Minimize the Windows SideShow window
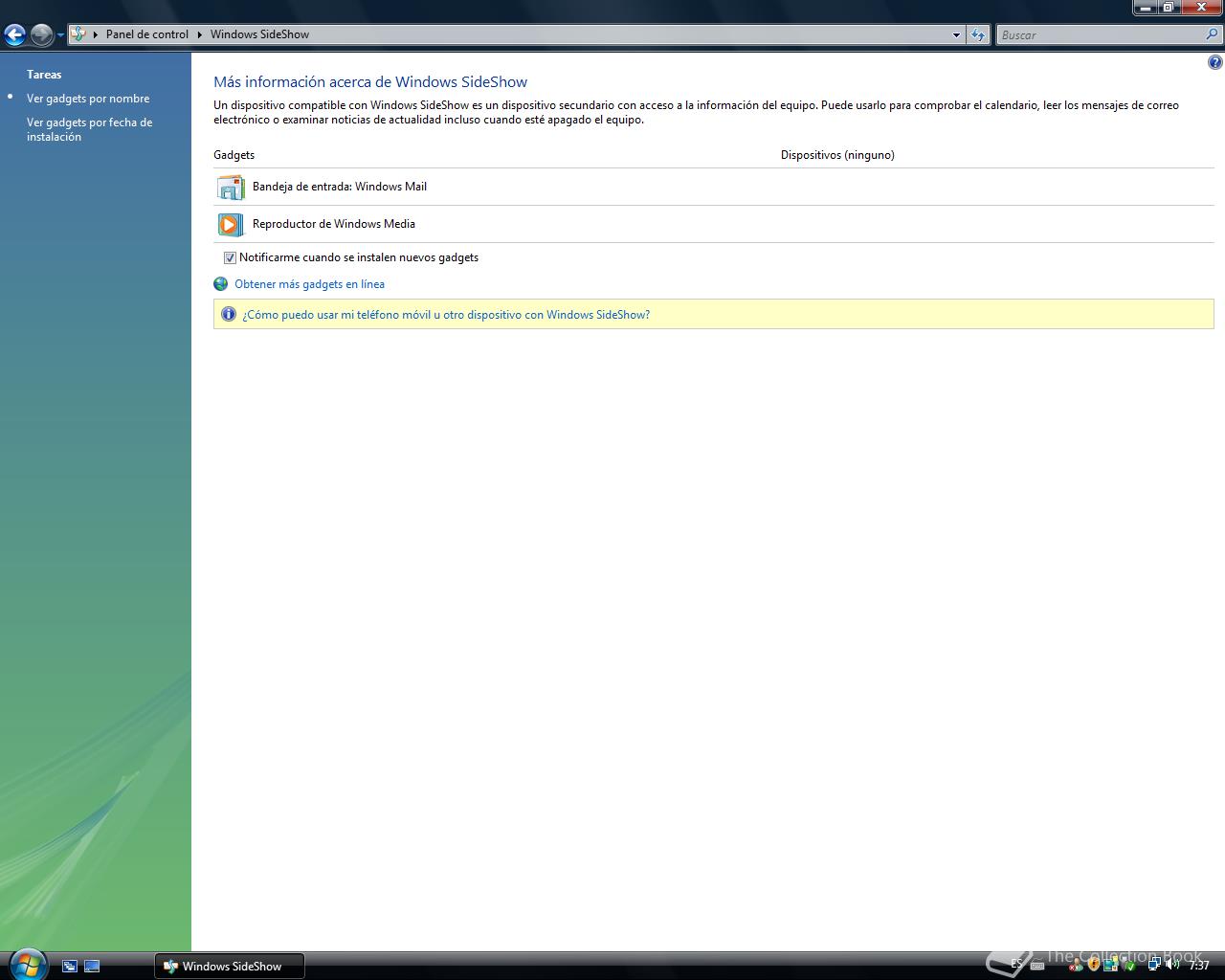This screenshot has width=1225, height=980. [1146, 8]
